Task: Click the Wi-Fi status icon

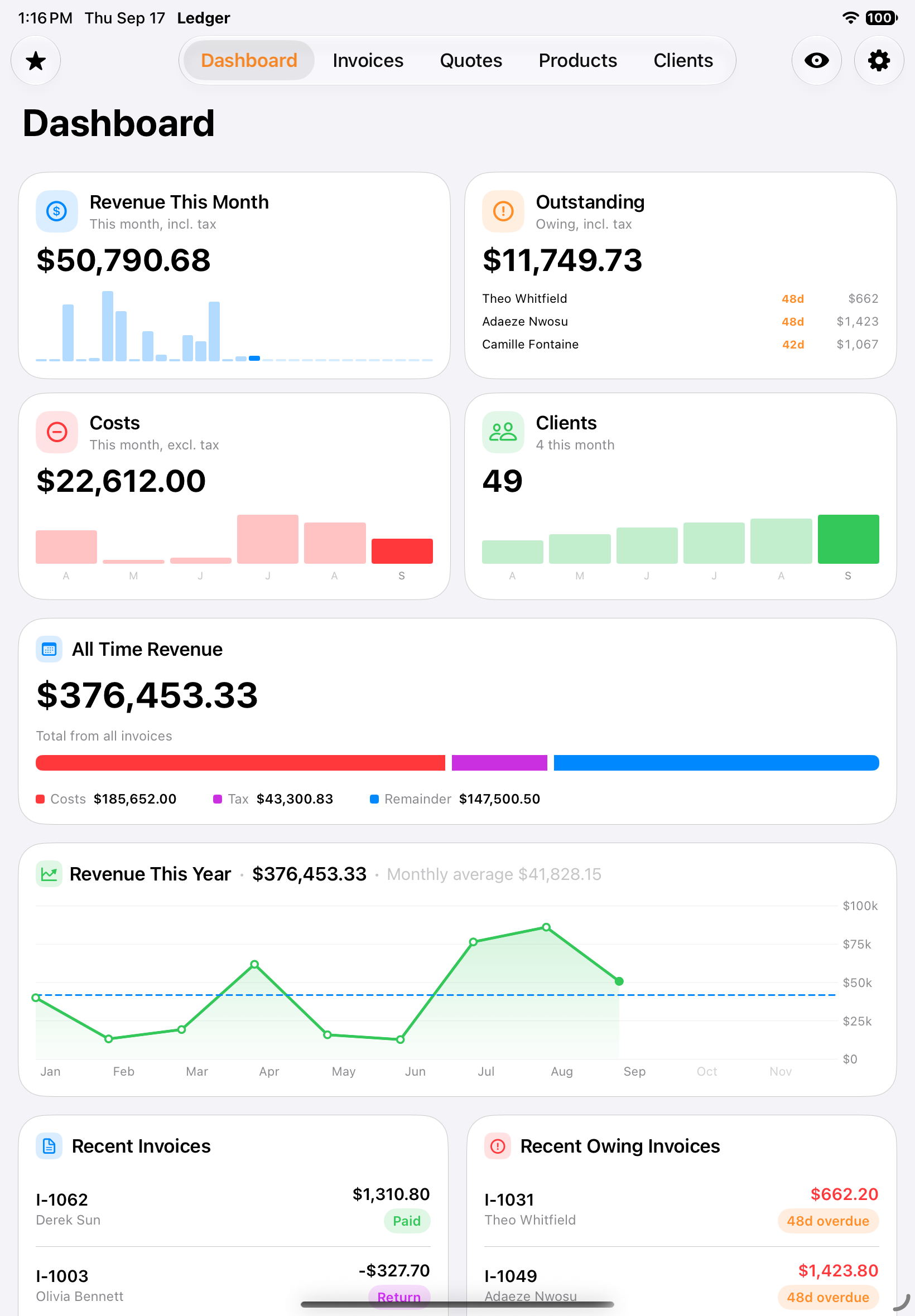Action: pos(851,18)
